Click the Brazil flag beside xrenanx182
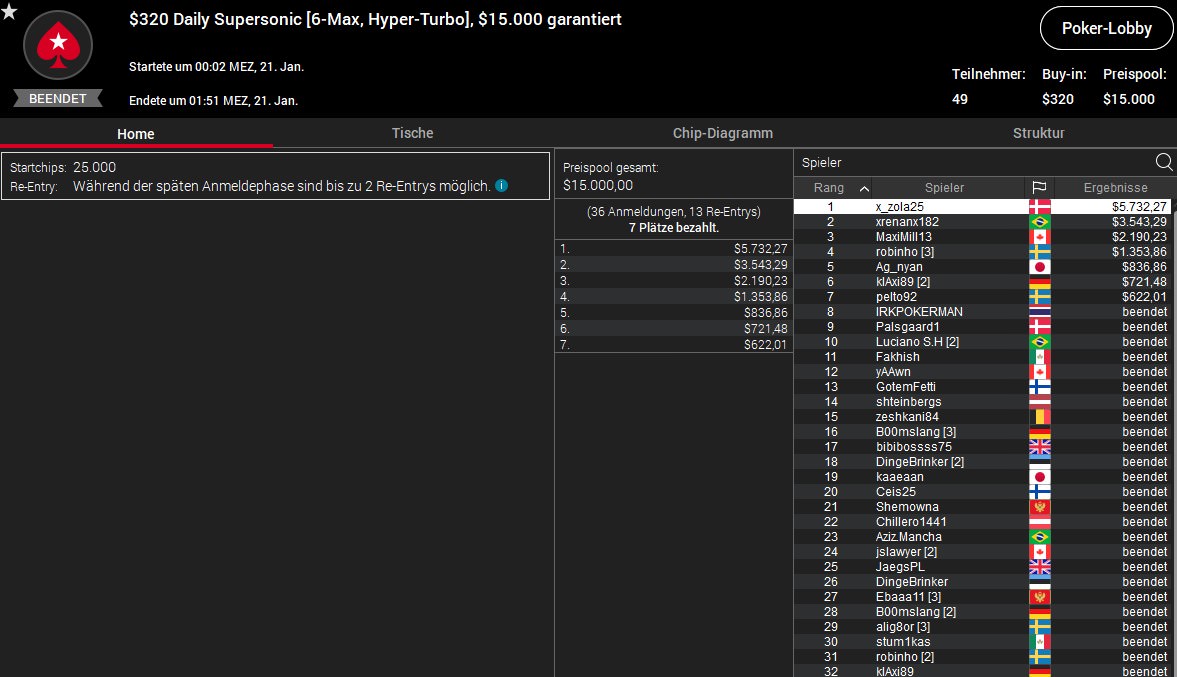 1039,222
